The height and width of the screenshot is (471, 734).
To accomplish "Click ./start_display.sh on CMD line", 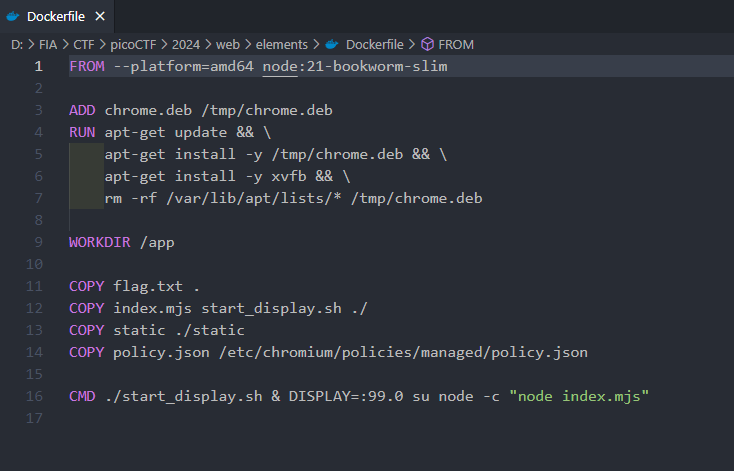I will 184,397.
